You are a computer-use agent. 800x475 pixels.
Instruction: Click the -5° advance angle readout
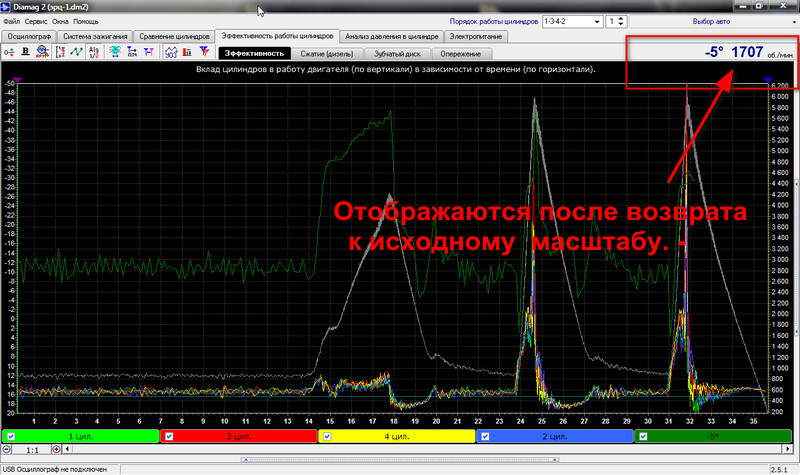pyautogui.click(x=714, y=52)
